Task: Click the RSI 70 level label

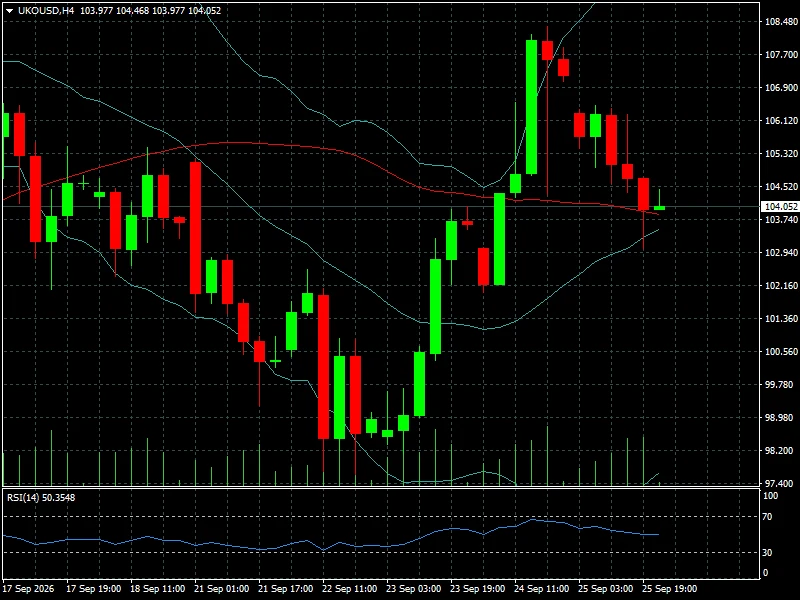Action: (767, 516)
